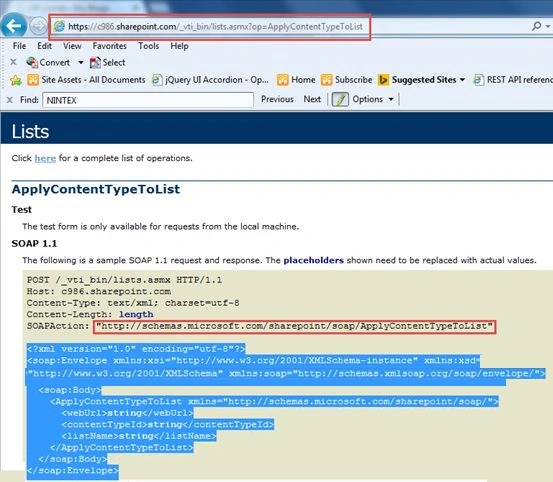Open the Help menu
553x482 pixels.
[179, 46]
